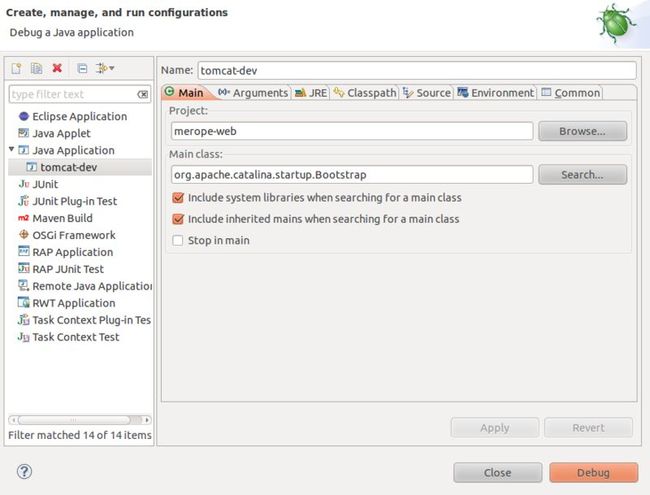Toggle Include inherited mains checkbox
650x495 pixels.
point(178,219)
